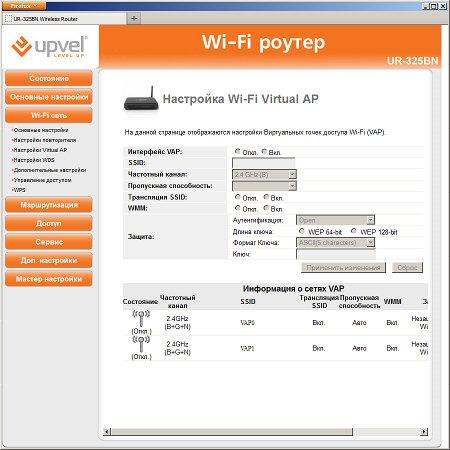Viewport: 450px width, 450px height.
Task: Click the Настройка Wi-Fi Virtual AP heading
Action: point(240,99)
